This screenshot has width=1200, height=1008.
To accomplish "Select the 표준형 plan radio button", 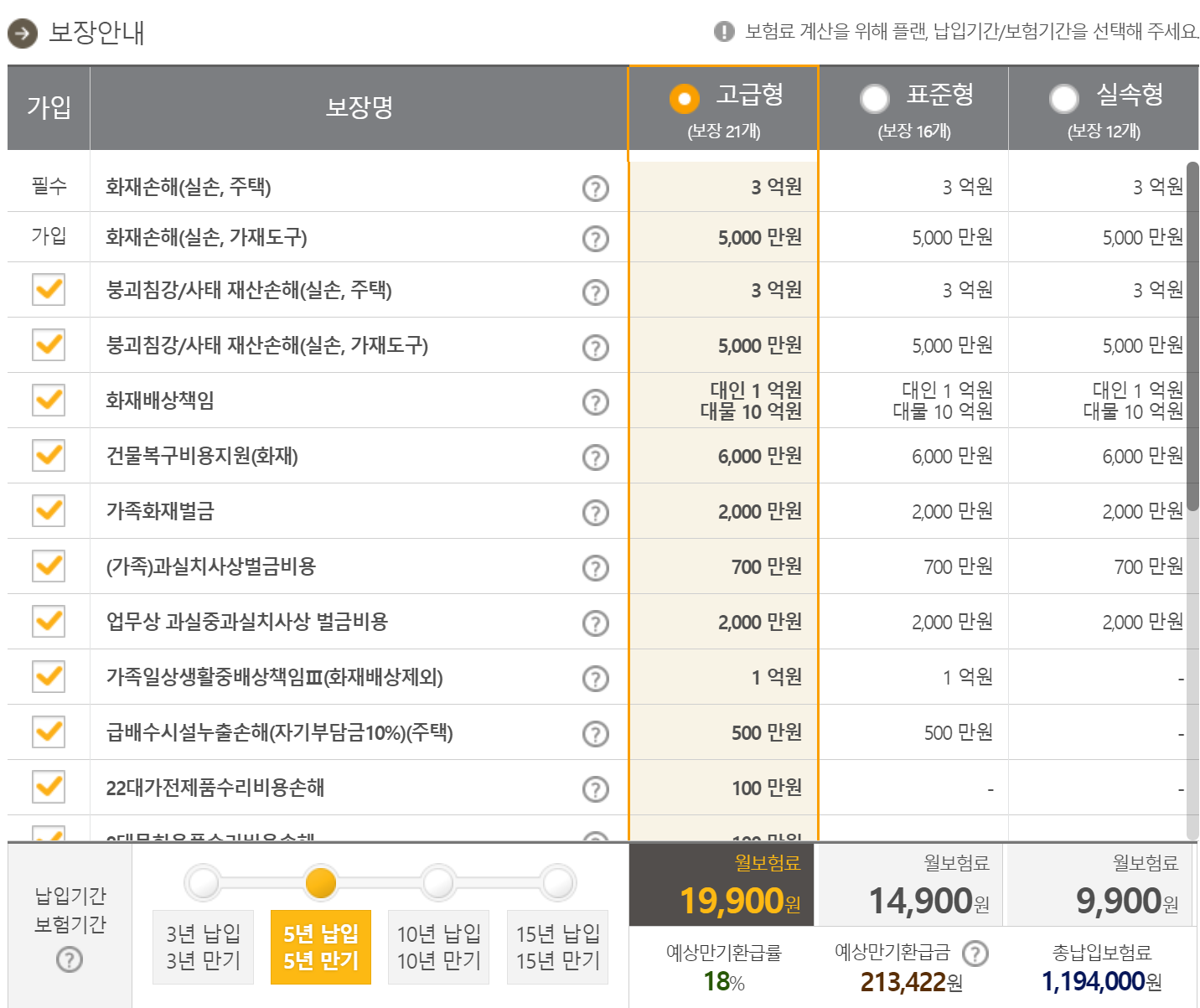I will (x=875, y=98).
